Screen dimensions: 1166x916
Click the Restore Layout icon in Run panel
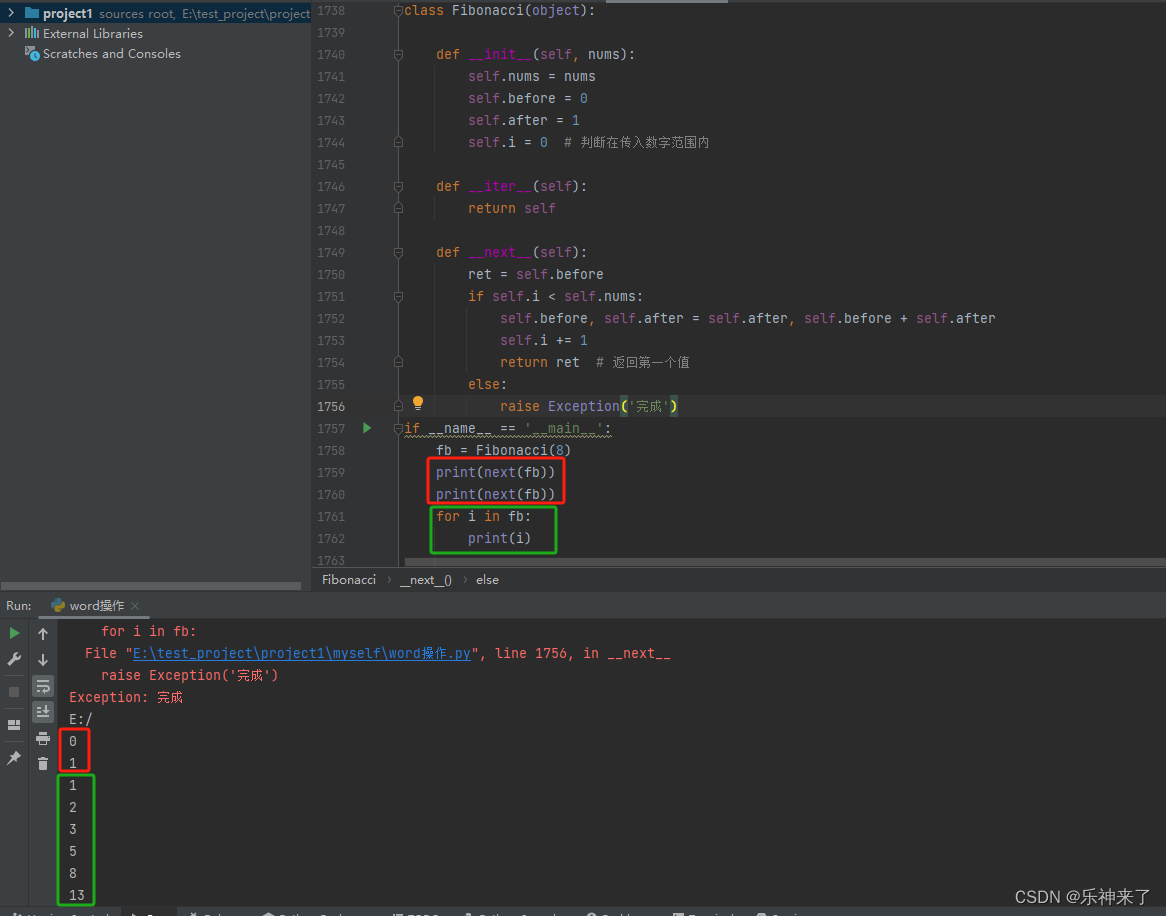coord(14,724)
